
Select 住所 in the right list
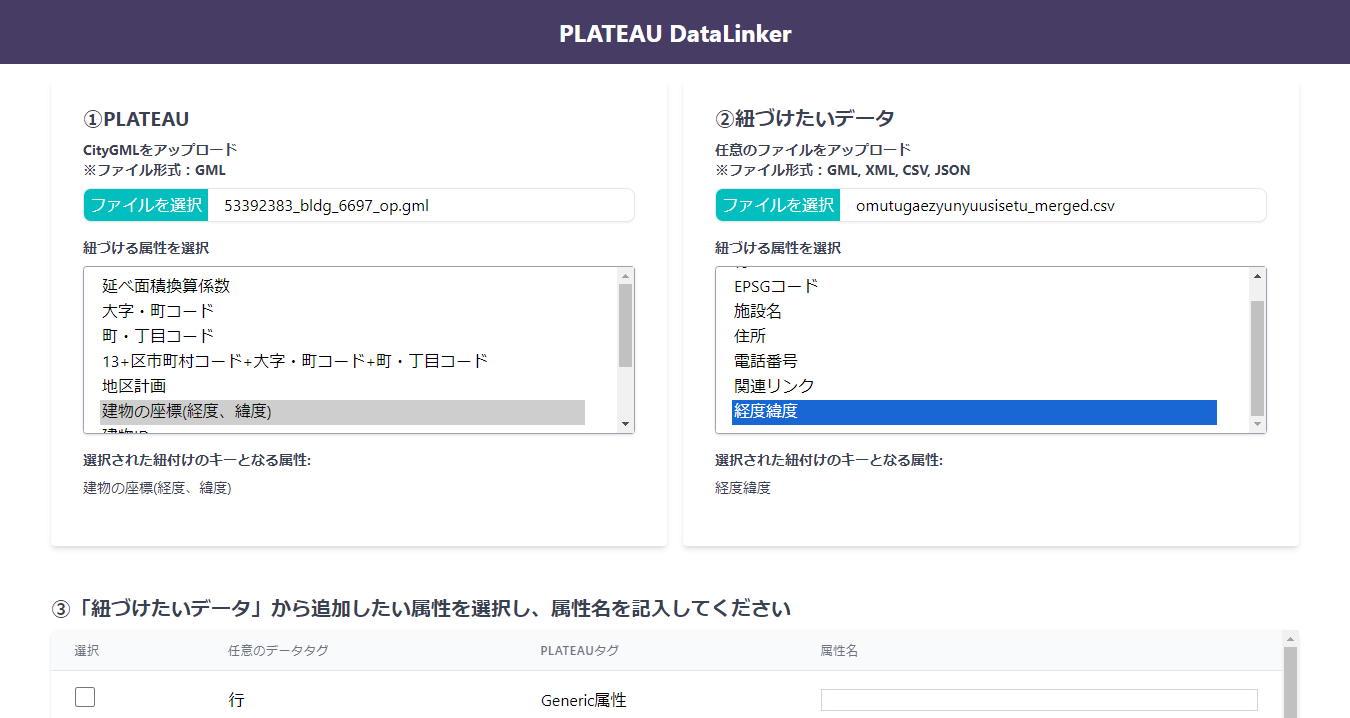point(750,336)
